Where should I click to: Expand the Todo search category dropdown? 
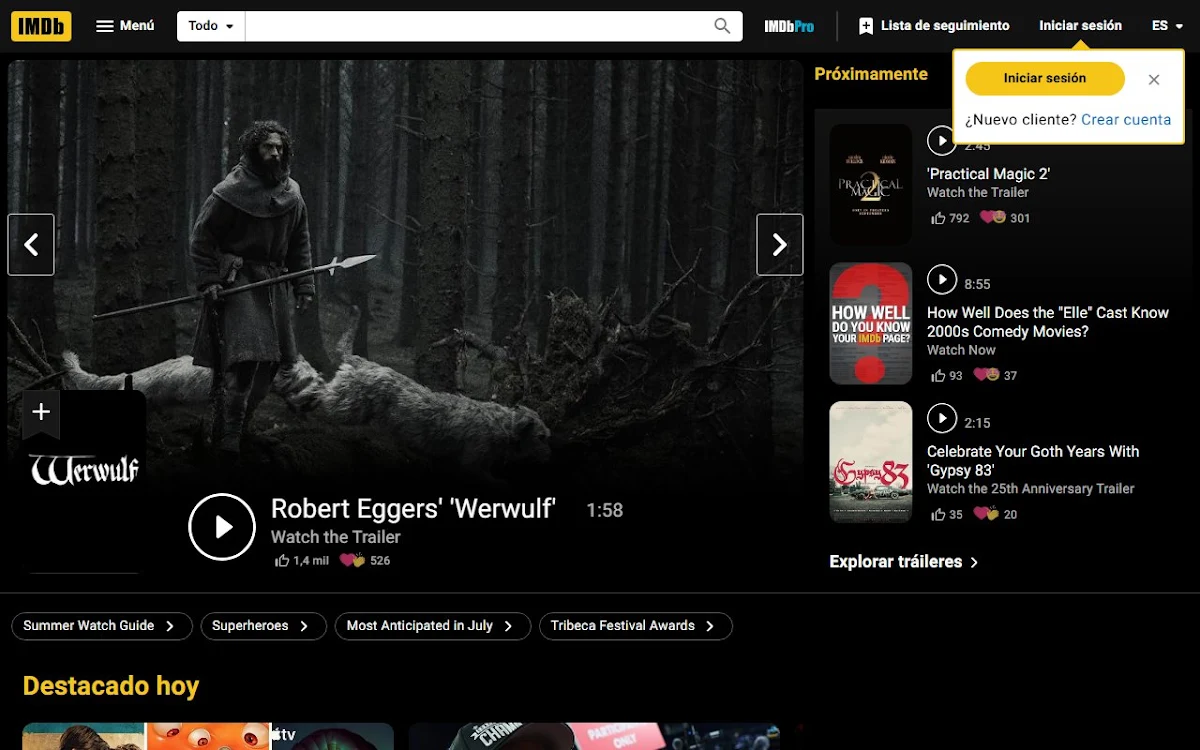click(211, 26)
